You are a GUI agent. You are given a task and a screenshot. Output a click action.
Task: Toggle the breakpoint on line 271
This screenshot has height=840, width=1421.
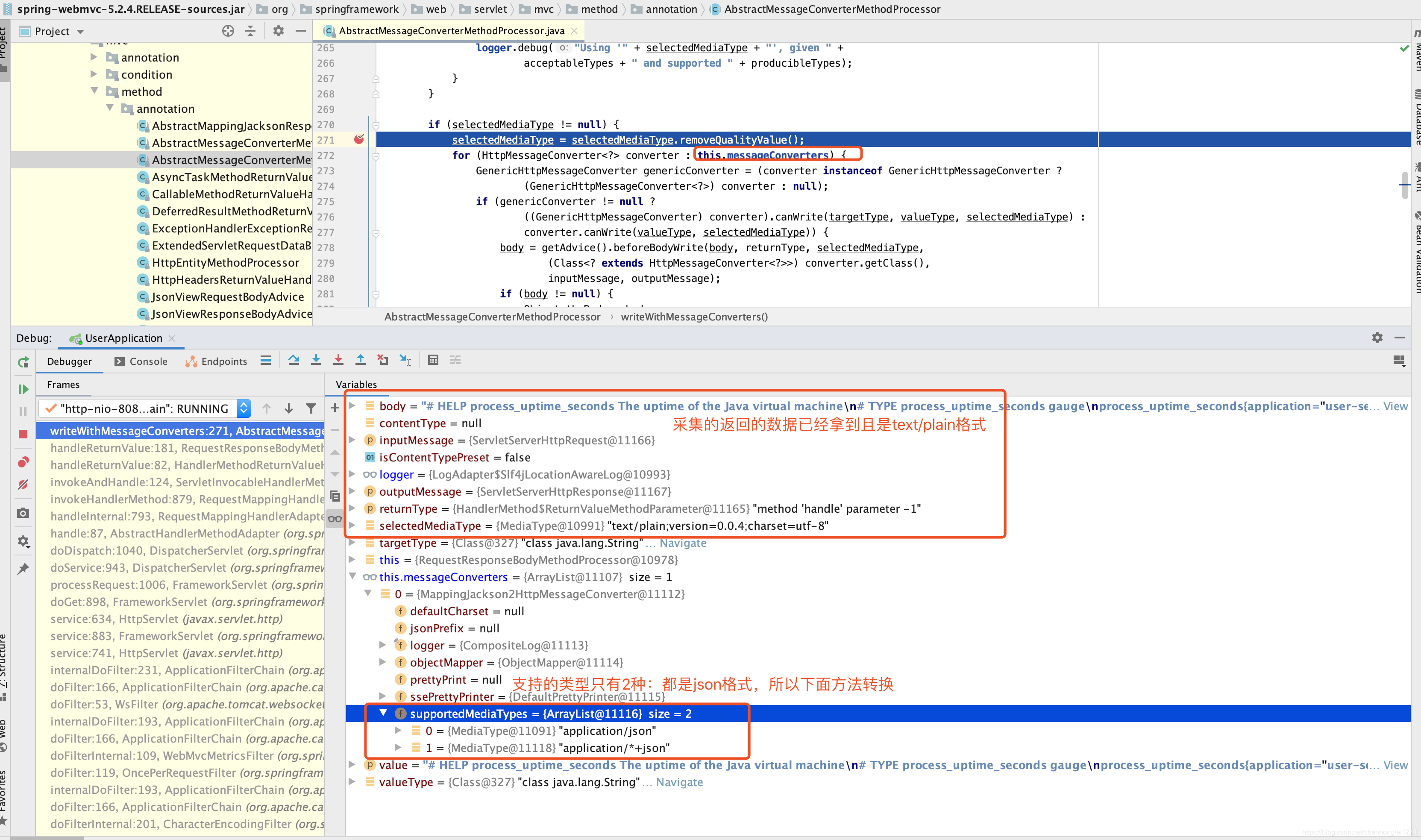pos(359,139)
